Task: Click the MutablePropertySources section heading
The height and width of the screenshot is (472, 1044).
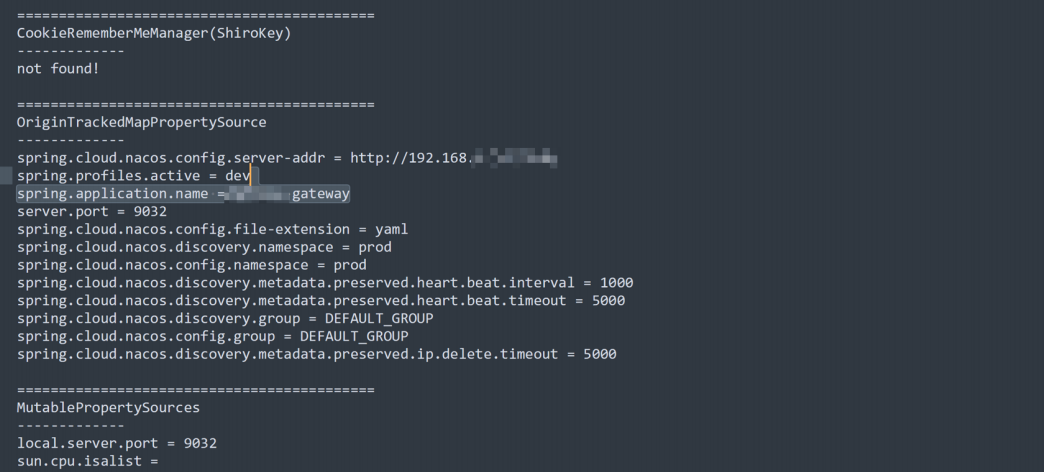Action: pyautogui.click(x=108, y=408)
